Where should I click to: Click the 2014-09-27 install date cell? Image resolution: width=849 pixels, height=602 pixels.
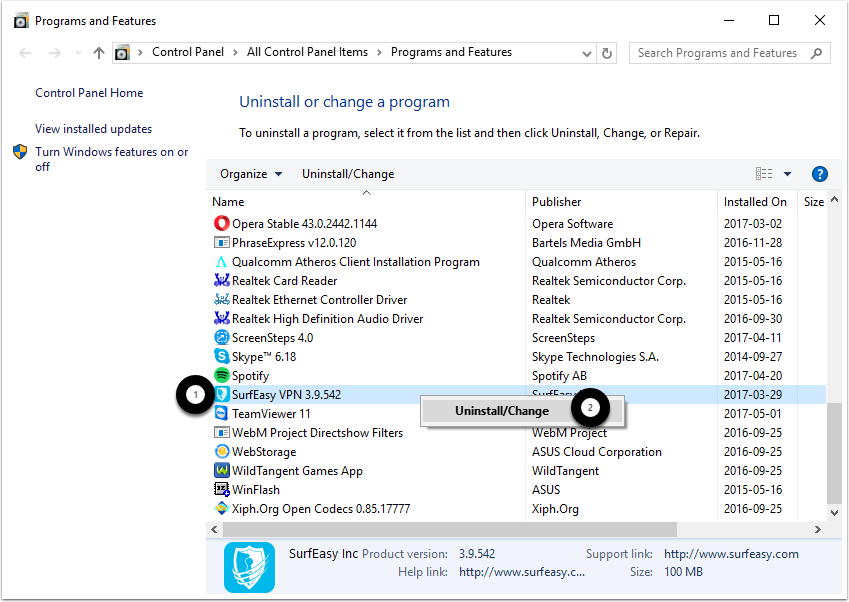753,357
